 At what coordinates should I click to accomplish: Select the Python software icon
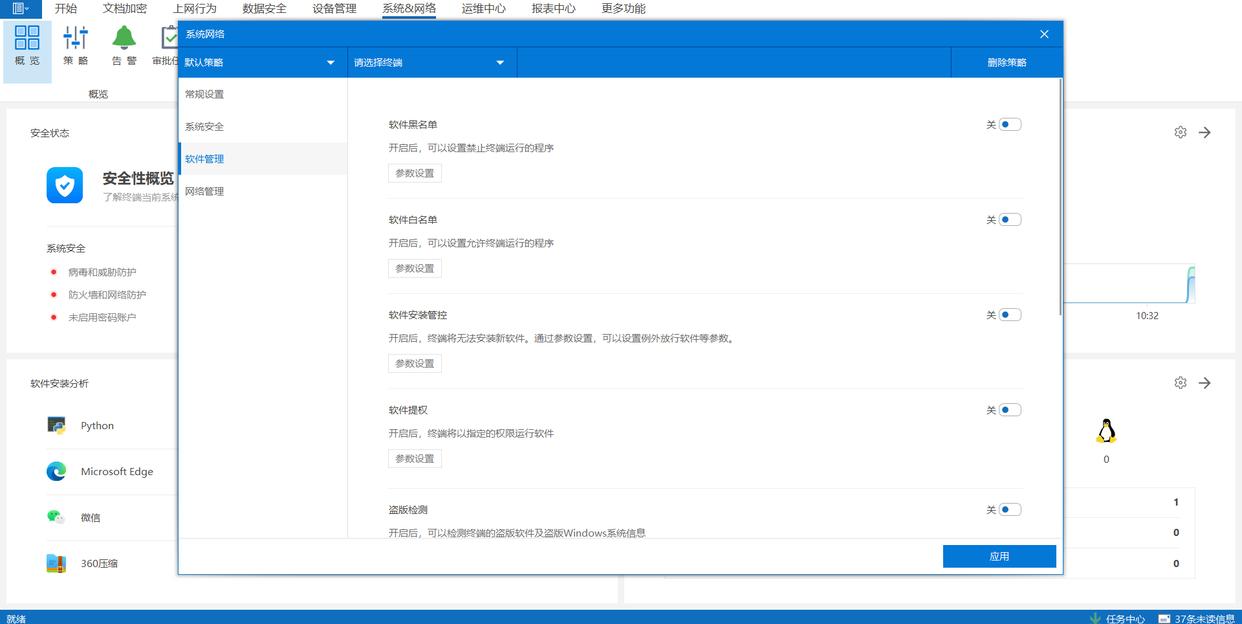(56, 425)
